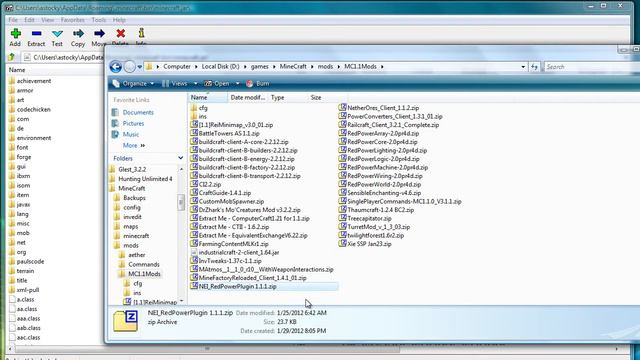Click MineCraft in the address breadcrumb
The width and height of the screenshot is (640, 360).
pos(293,67)
